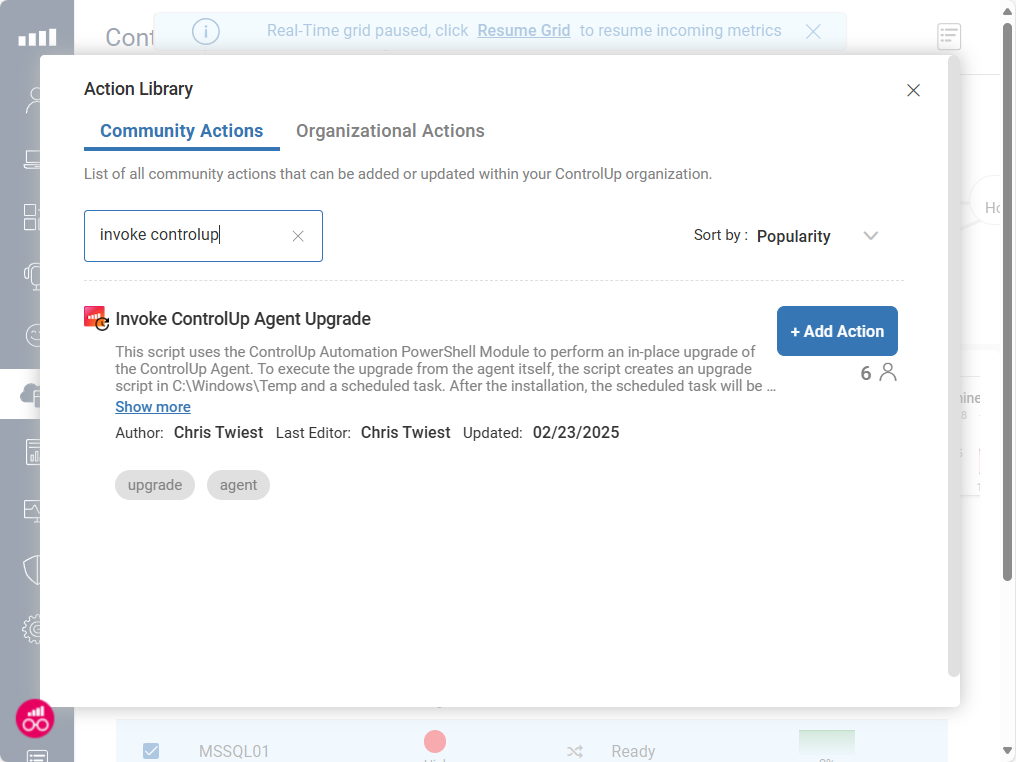
Task: Open the Invoke ControlUp Agent Upgrade title
Action: pos(243,319)
